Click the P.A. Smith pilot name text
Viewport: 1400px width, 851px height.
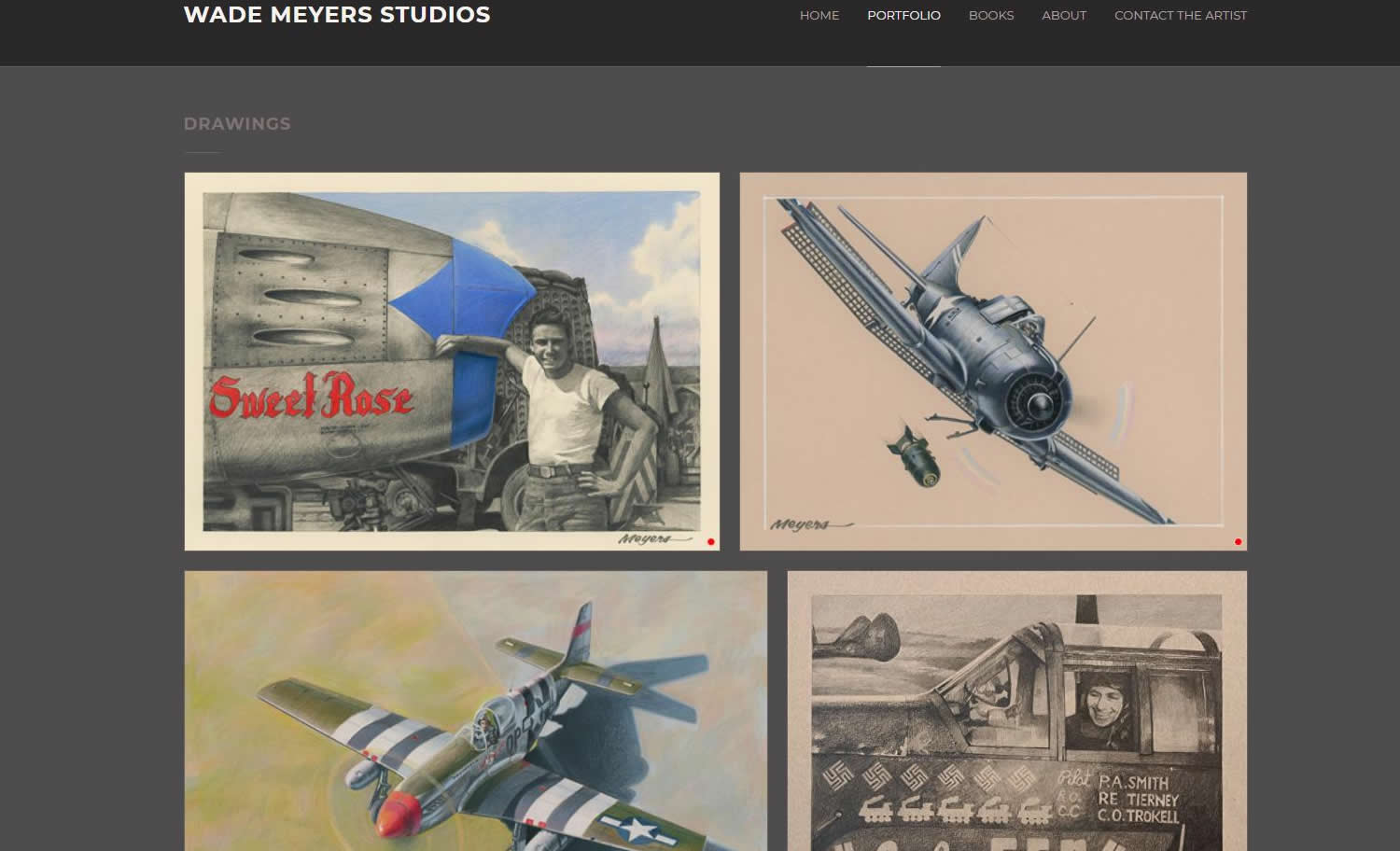(x=1132, y=782)
